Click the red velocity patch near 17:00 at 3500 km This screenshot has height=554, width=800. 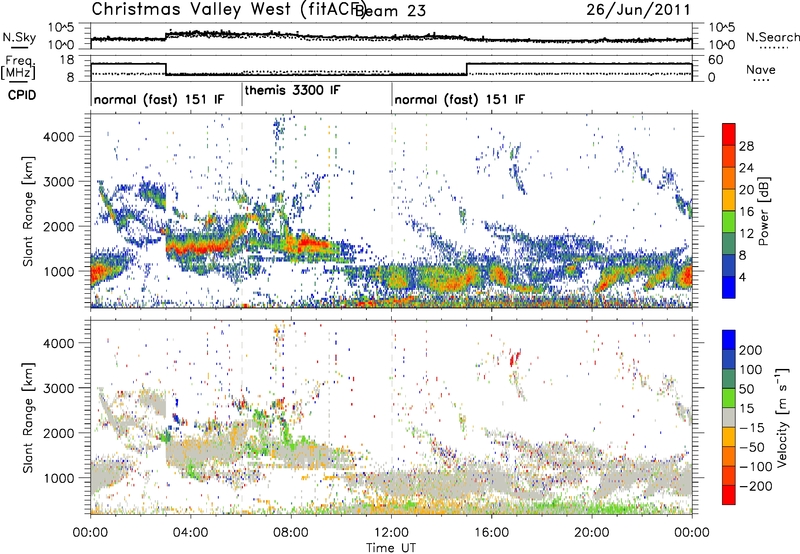515,357
